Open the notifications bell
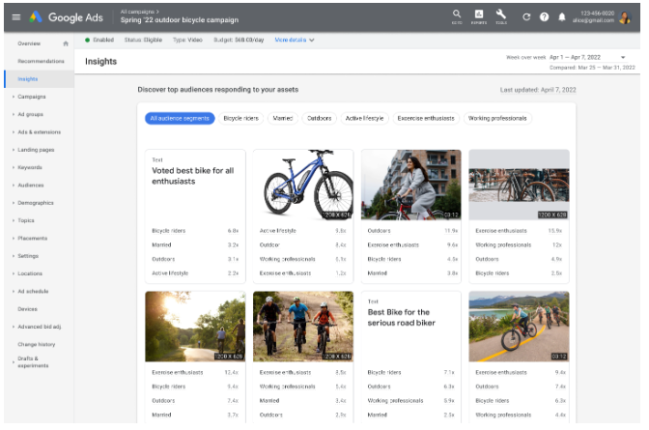 [x=561, y=17]
